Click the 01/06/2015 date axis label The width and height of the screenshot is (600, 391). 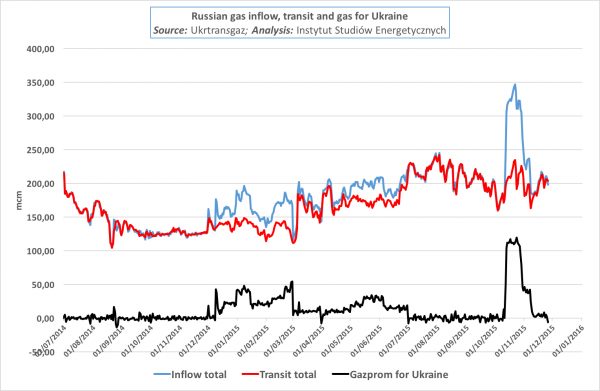click(x=368, y=340)
